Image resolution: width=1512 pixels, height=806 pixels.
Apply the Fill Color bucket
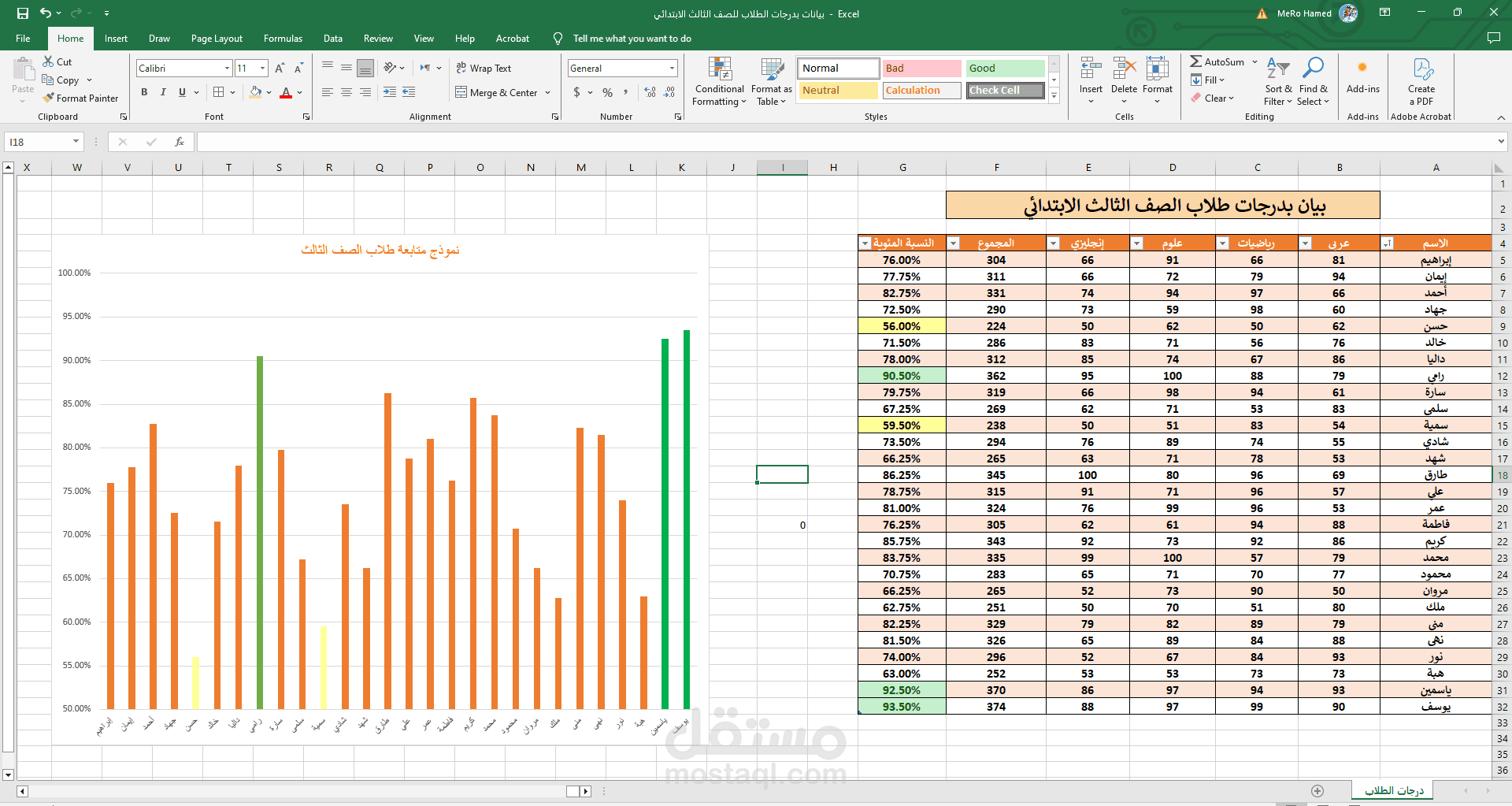pos(255,92)
